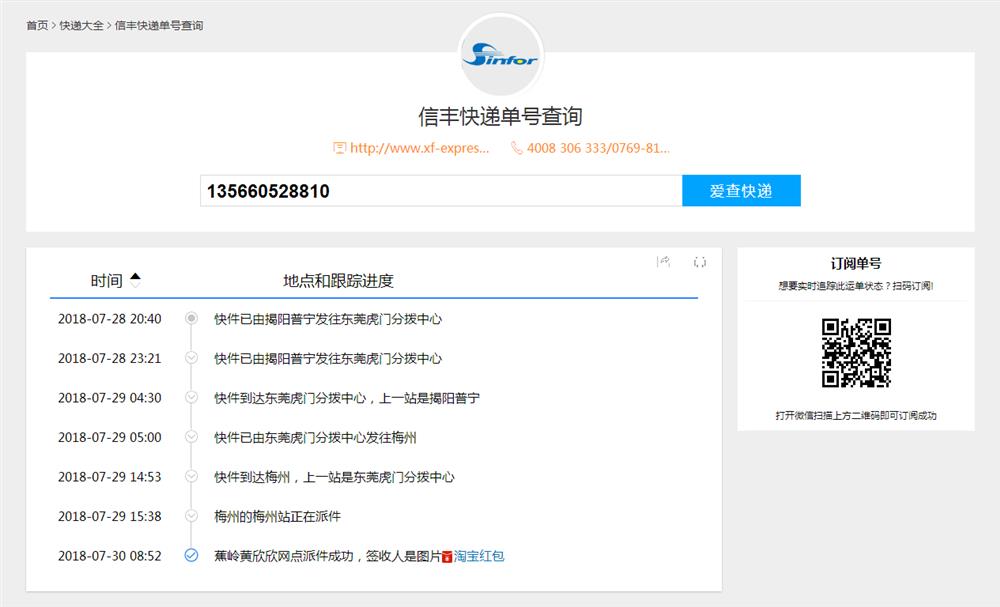This screenshot has height=607, width=1000.
Task: Click the 打开微信扫描上方二维码即可订阅成功 text
Action: coord(856,416)
